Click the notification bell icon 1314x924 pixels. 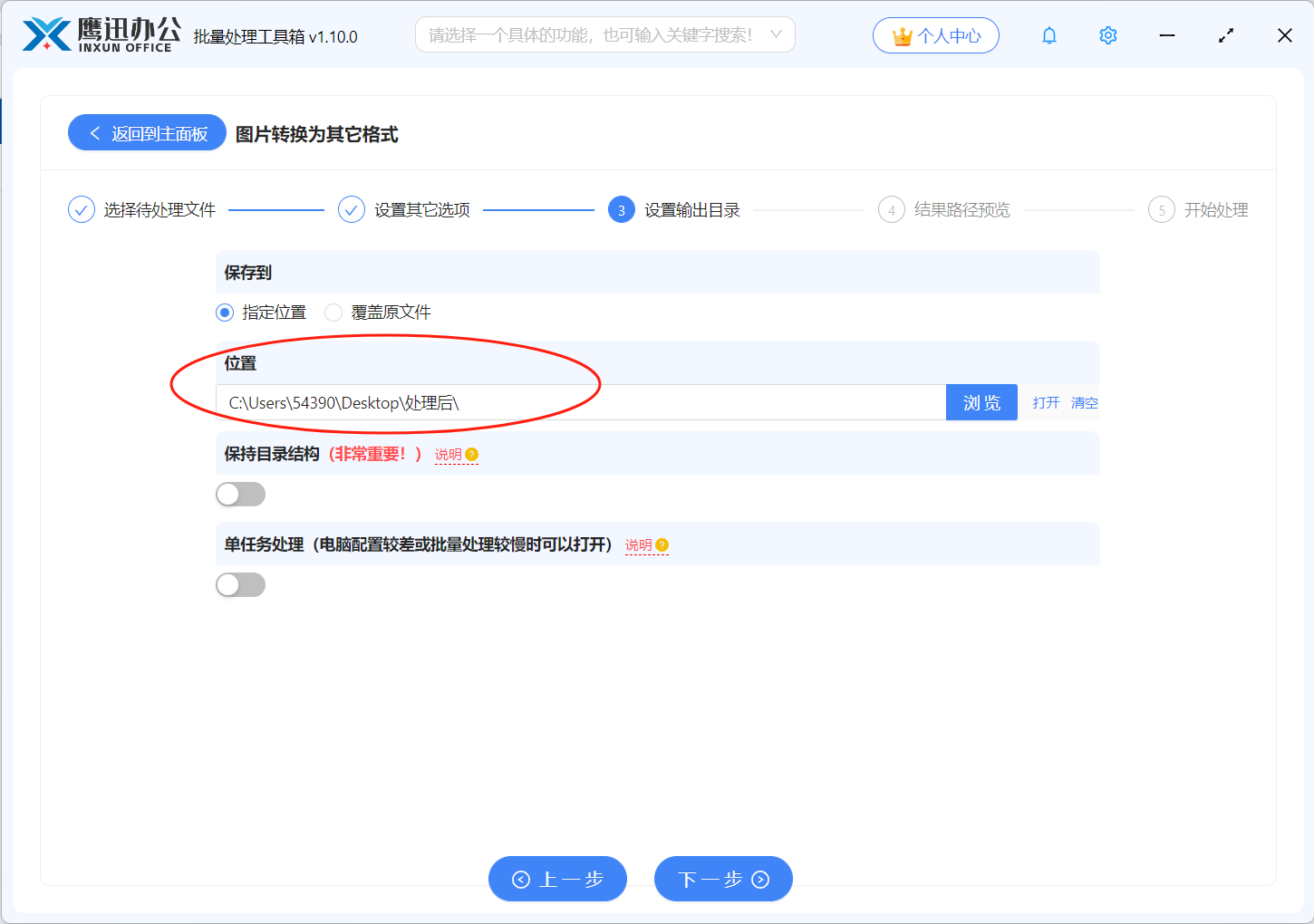[1048, 35]
